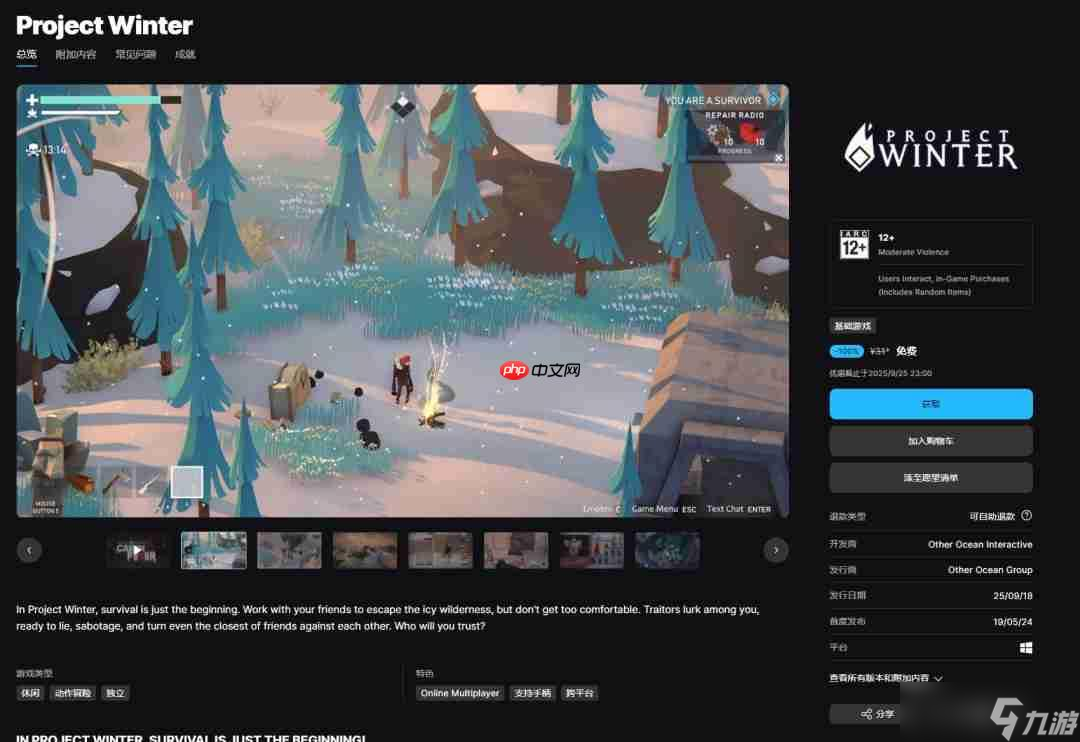1080x742 pixels.
Task: Click the main gameplay screenshot
Action: (403, 300)
